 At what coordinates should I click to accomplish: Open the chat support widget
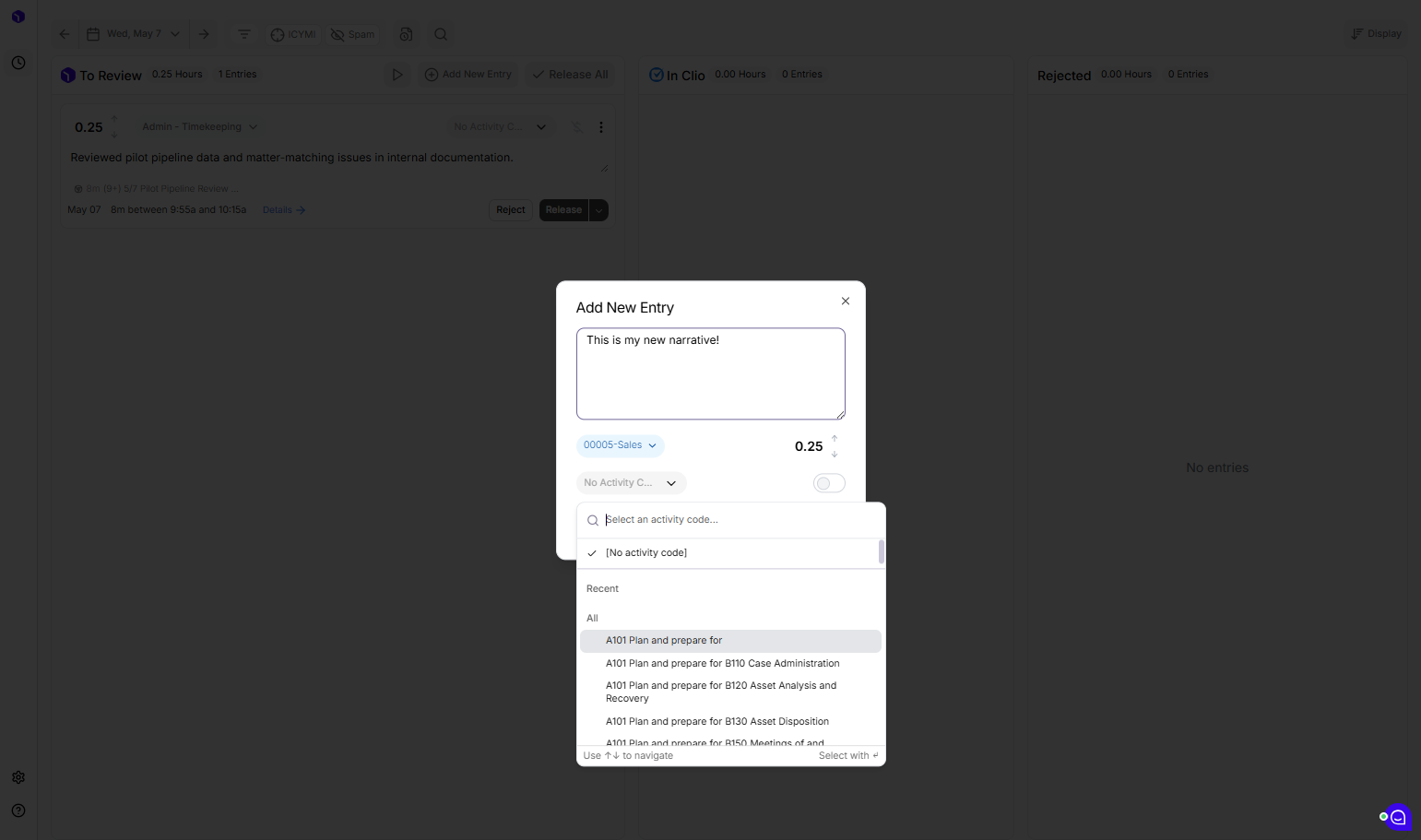(x=1398, y=817)
